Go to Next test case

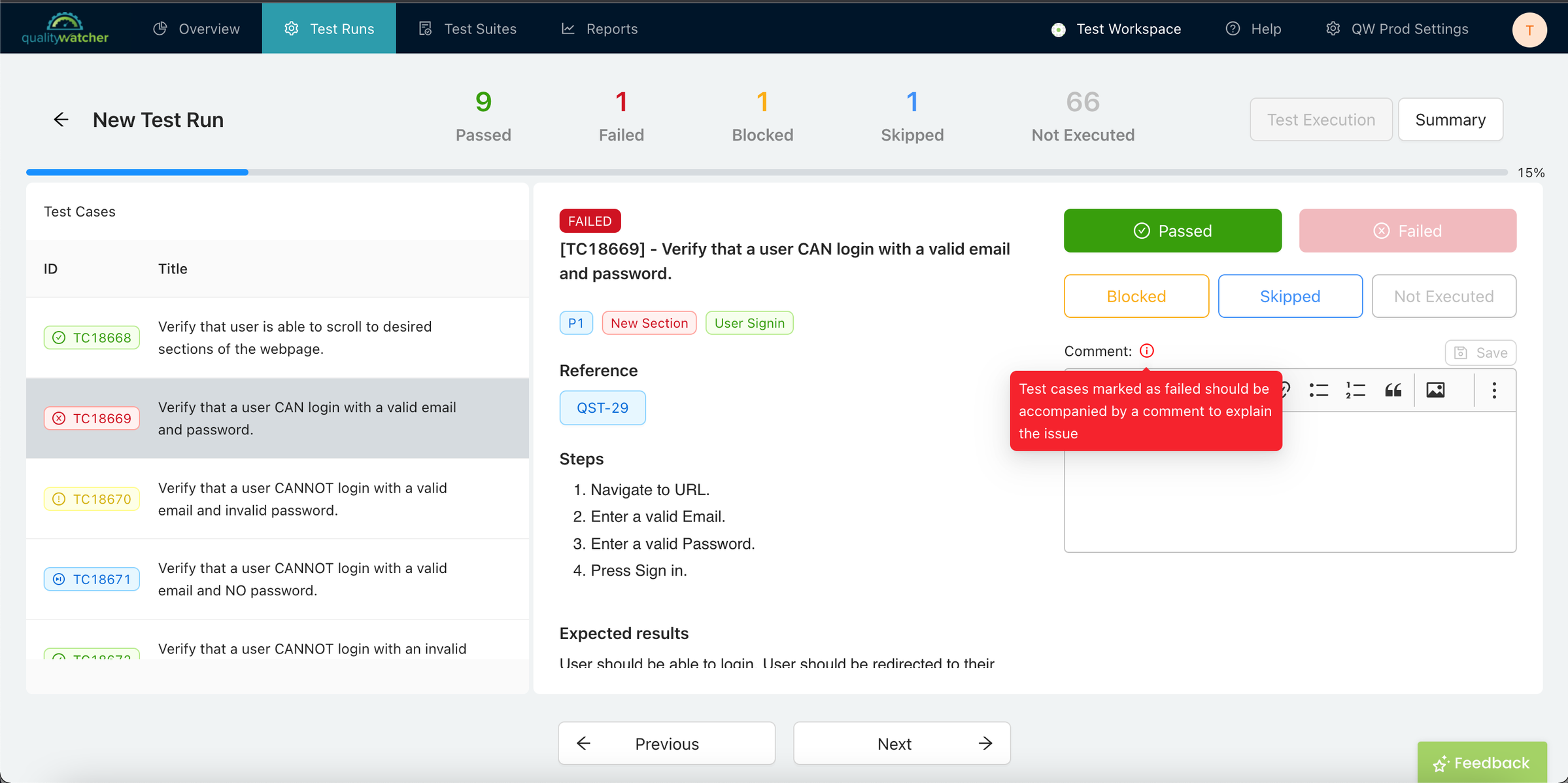tap(902, 743)
